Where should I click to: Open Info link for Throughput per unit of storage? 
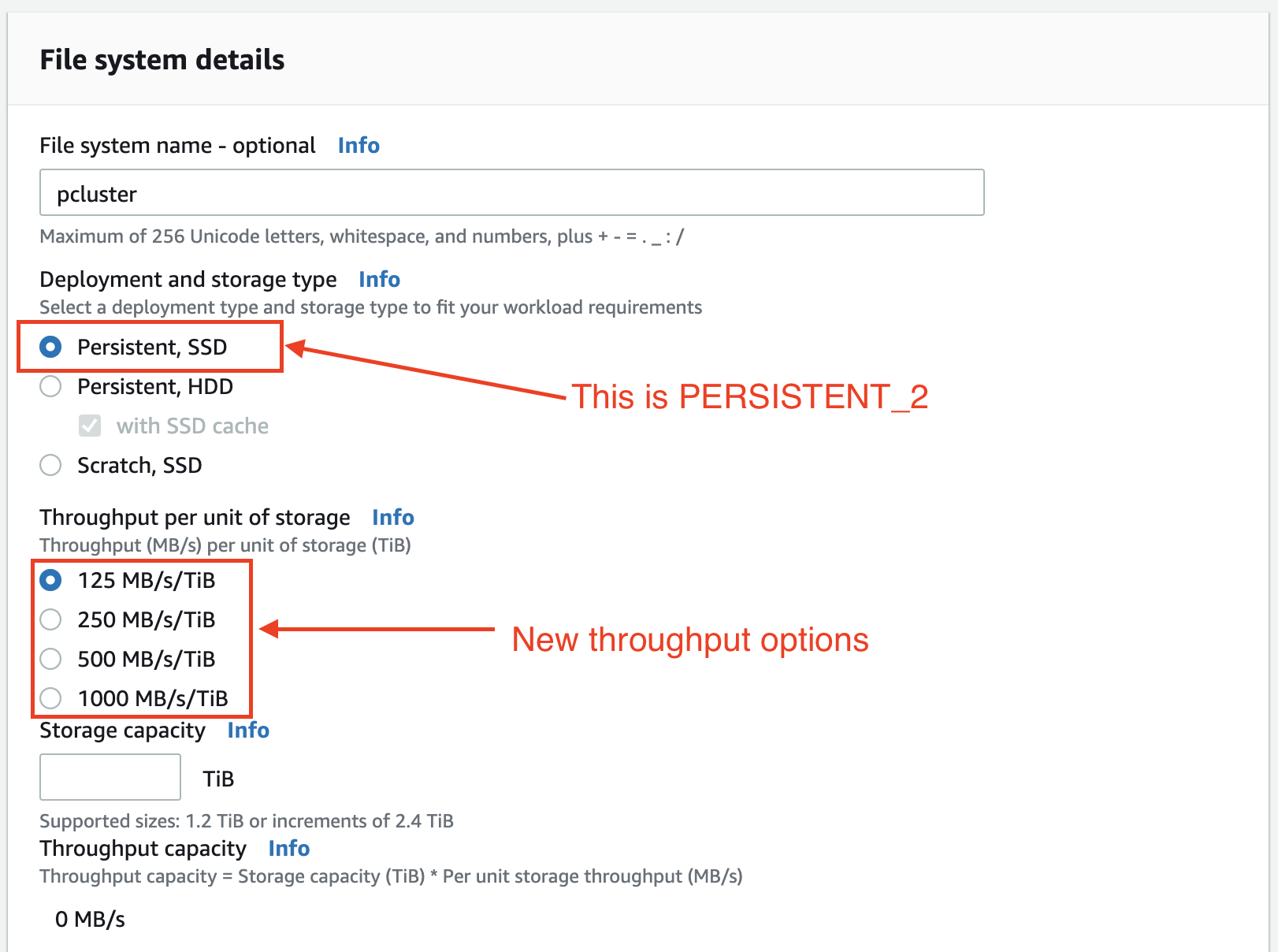click(x=393, y=518)
